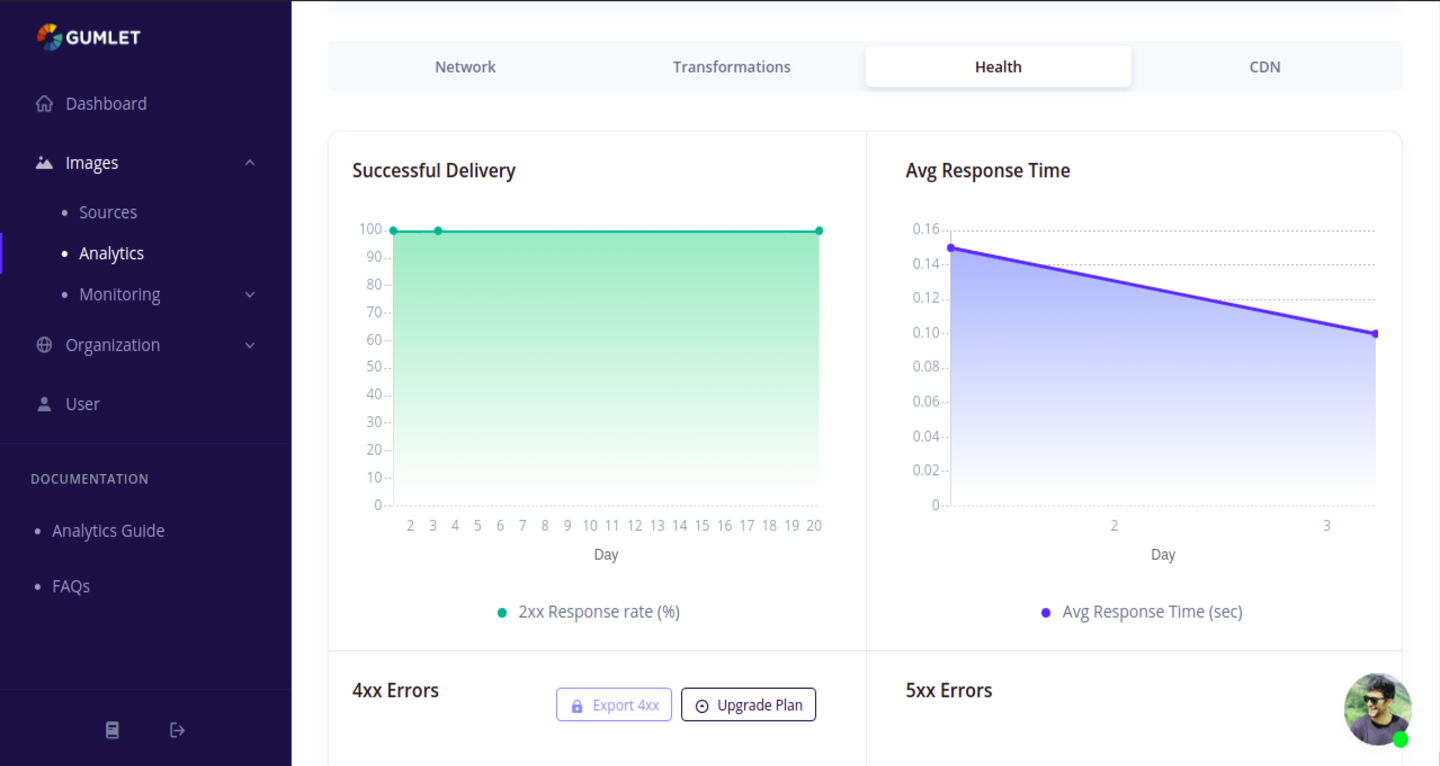Go to Dashboard in sidebar
Image resolution: width=1440 pixels, height=766 pixels.
pyautogui.click(x=106, y=104)
